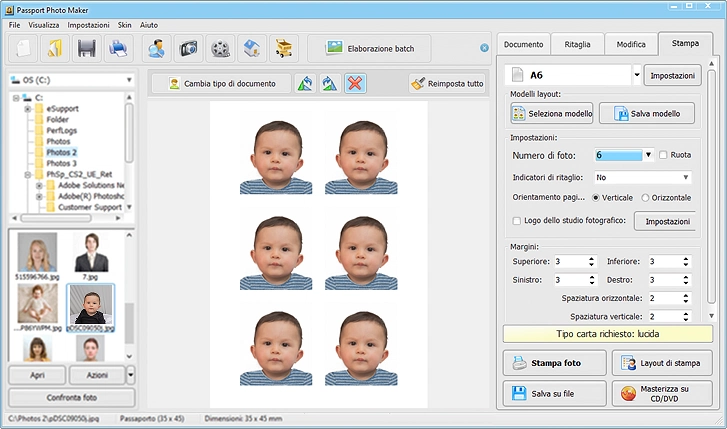Click the Superiore margin stepper
727x429 pixels.
[591, 262]
